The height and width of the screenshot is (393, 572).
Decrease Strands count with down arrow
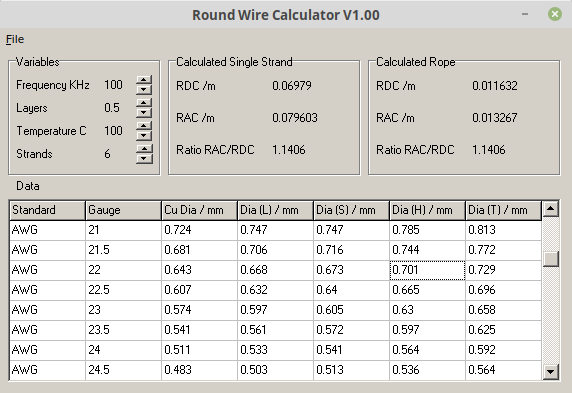point(144,159)
